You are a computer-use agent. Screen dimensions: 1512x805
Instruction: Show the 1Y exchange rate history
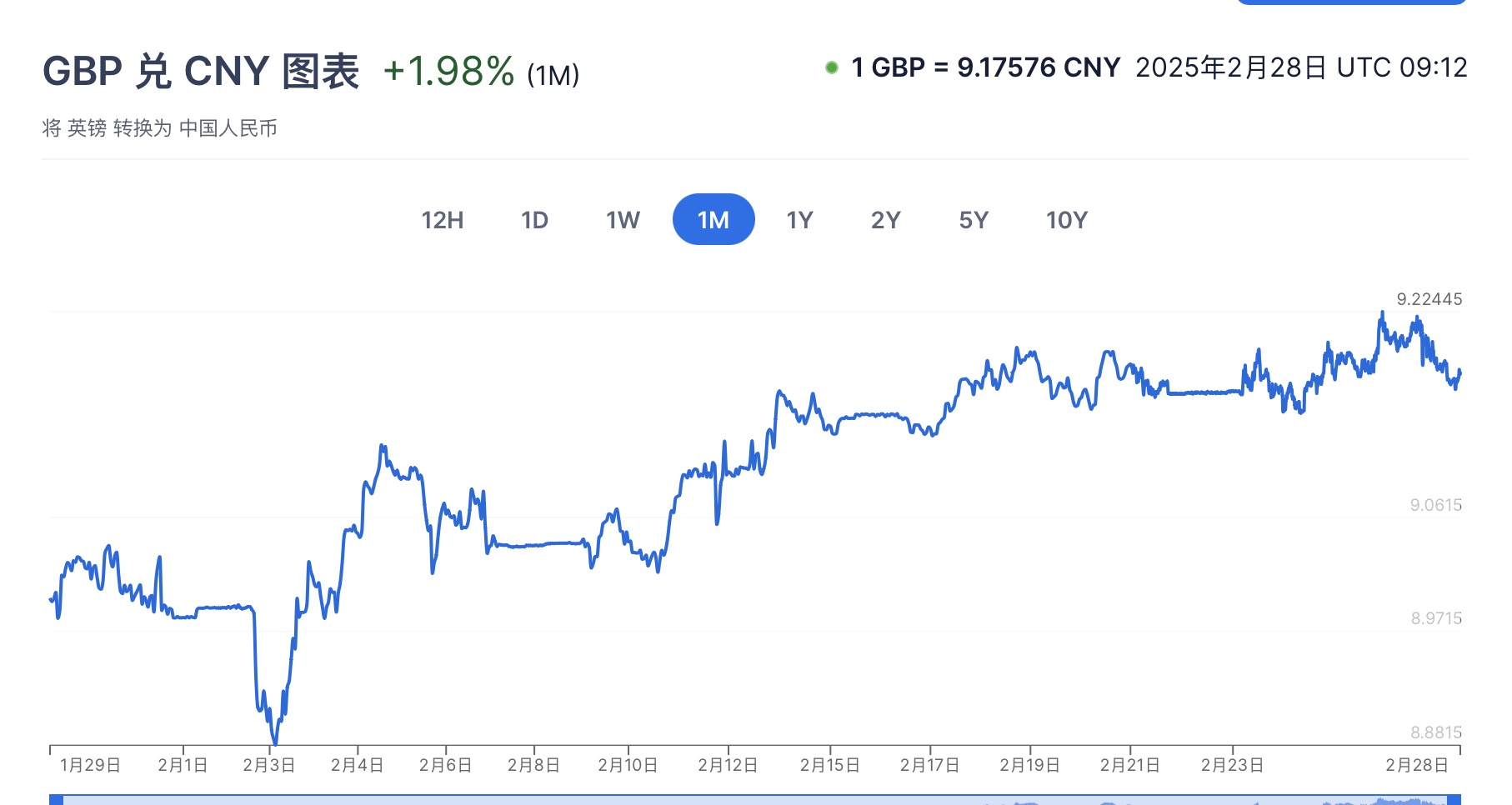coord(799,220)
